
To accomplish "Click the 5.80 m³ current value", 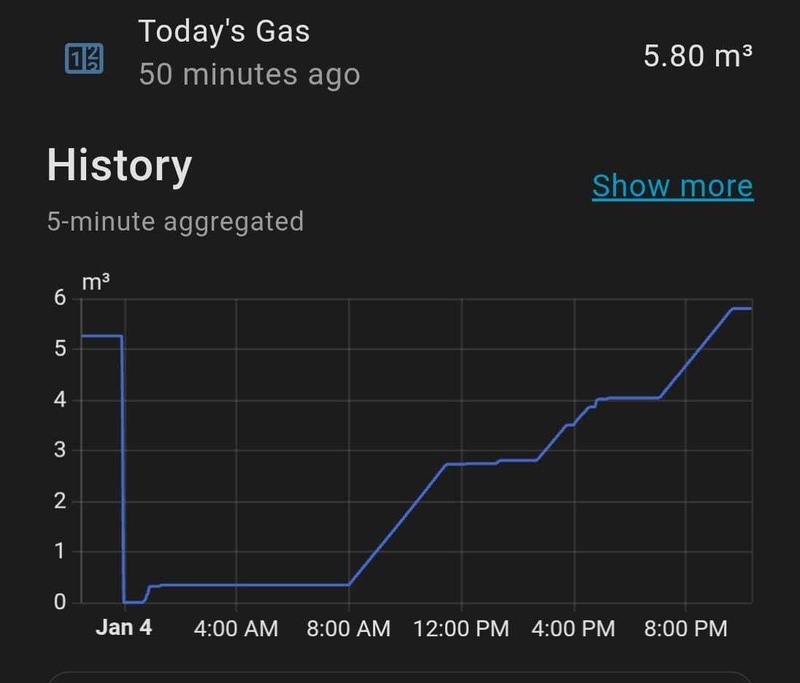I will click(x=697, y=56).
